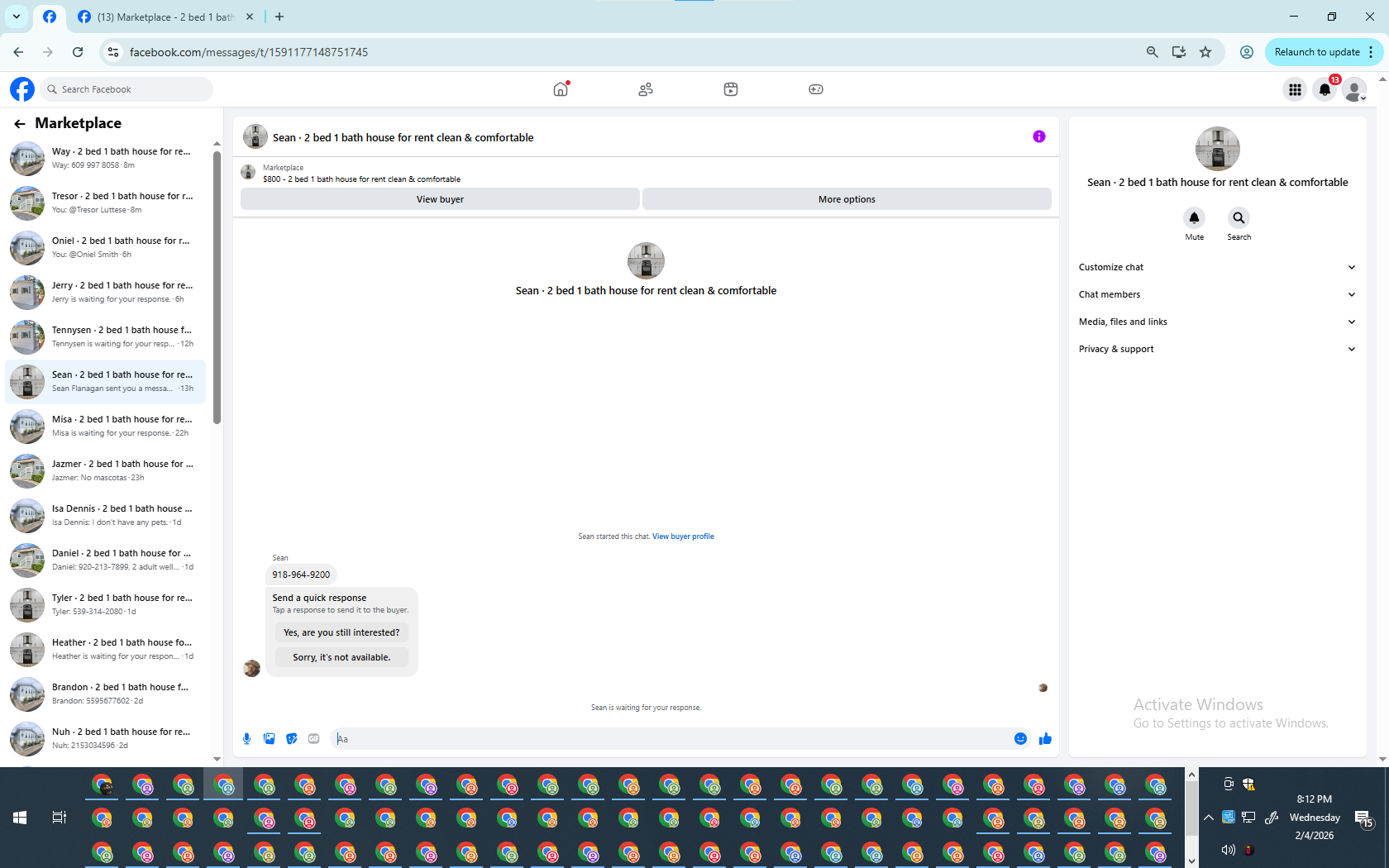Click the More options button
The width and height of the screenshot is (1389, 868).
847,199
